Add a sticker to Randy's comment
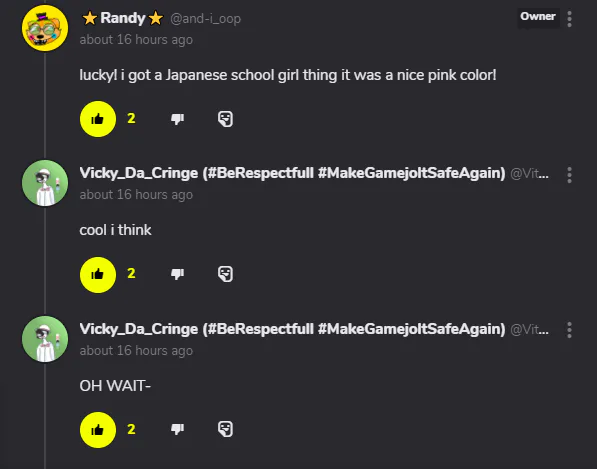Image resolution: width=597 pixels, height=469 pixels. tap(225, 119)
